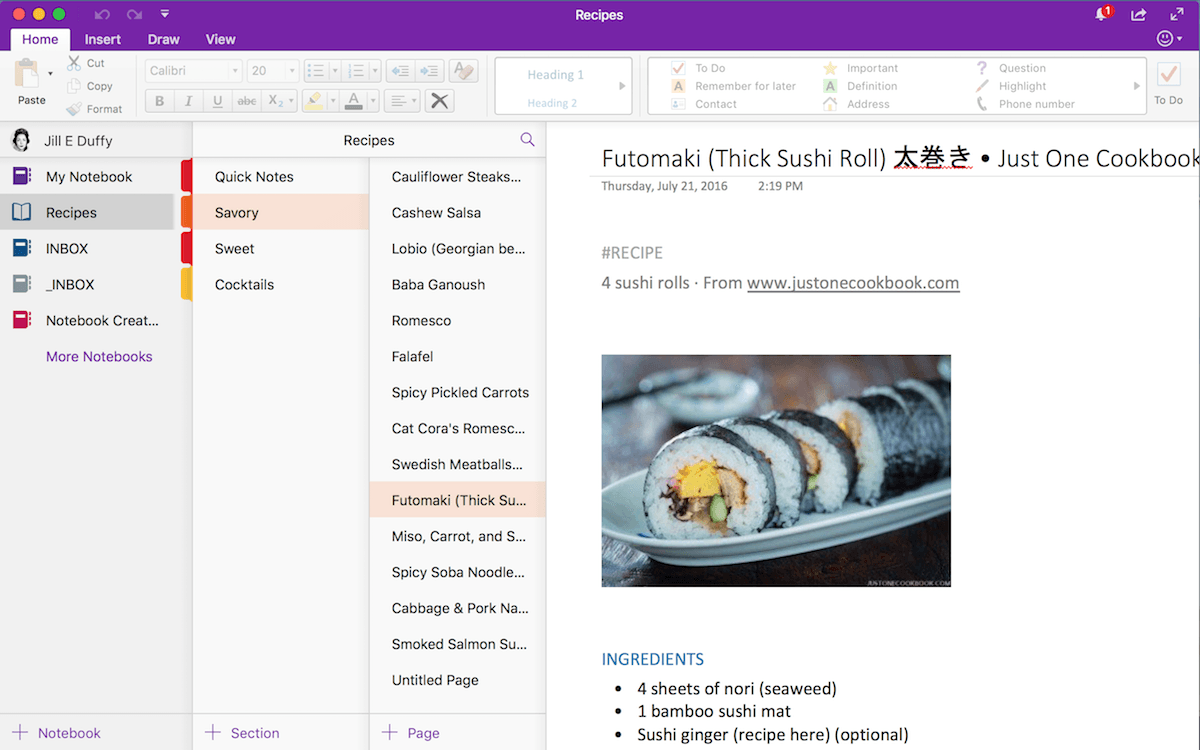Open the Cocktails section
The height and width of the screenshot is (750, 1200).
[281, 284]
